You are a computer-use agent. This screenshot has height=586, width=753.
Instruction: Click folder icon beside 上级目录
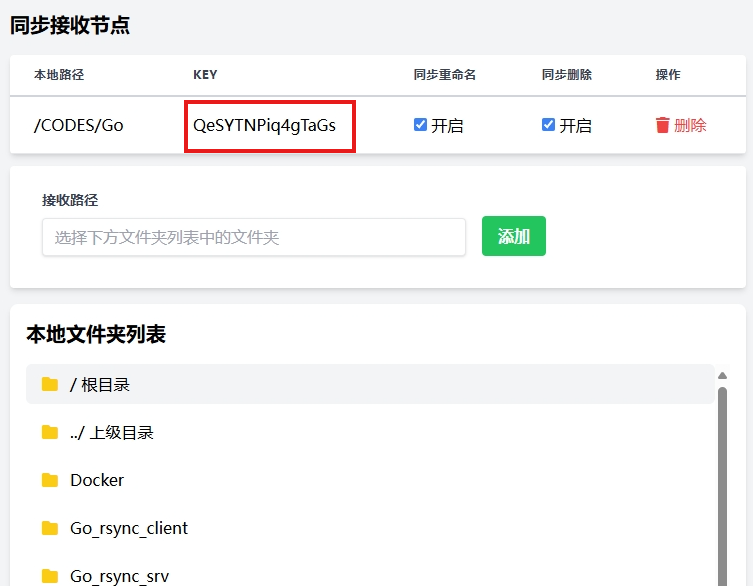(x=50, y=432)
